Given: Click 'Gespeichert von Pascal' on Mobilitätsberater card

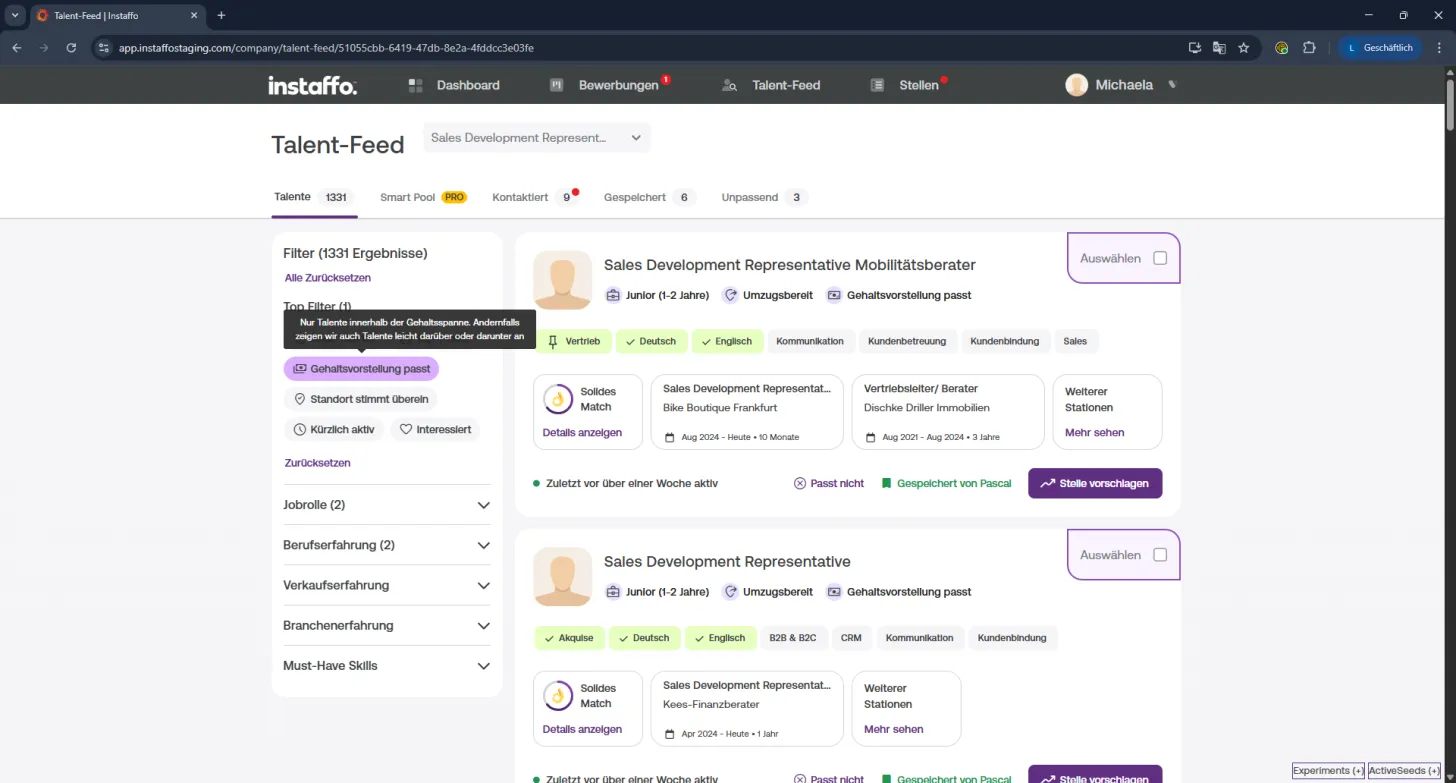Looking at the screenshot, I should 946,483.
